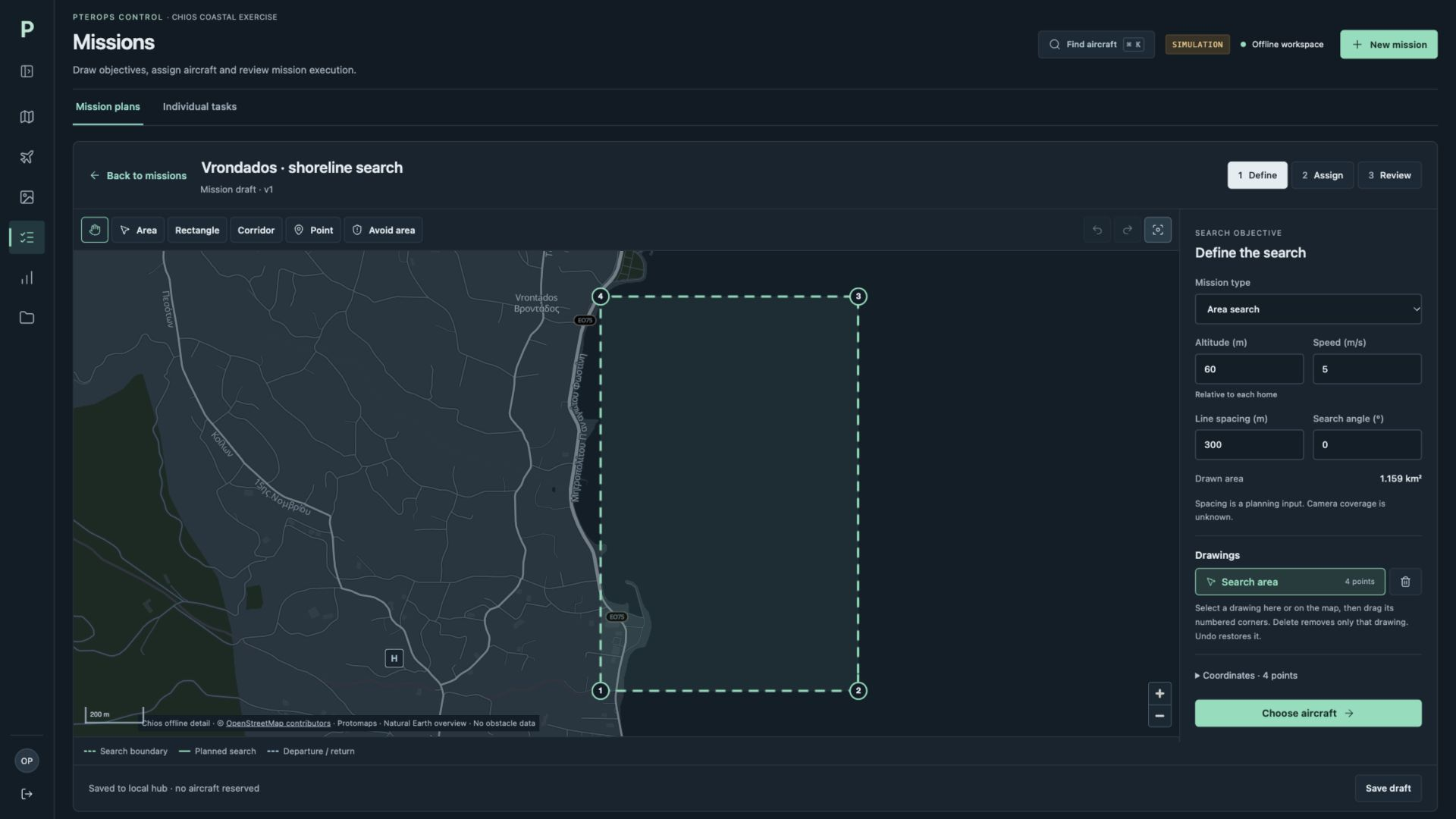Select the pan hand tool

tap(95, 230)
